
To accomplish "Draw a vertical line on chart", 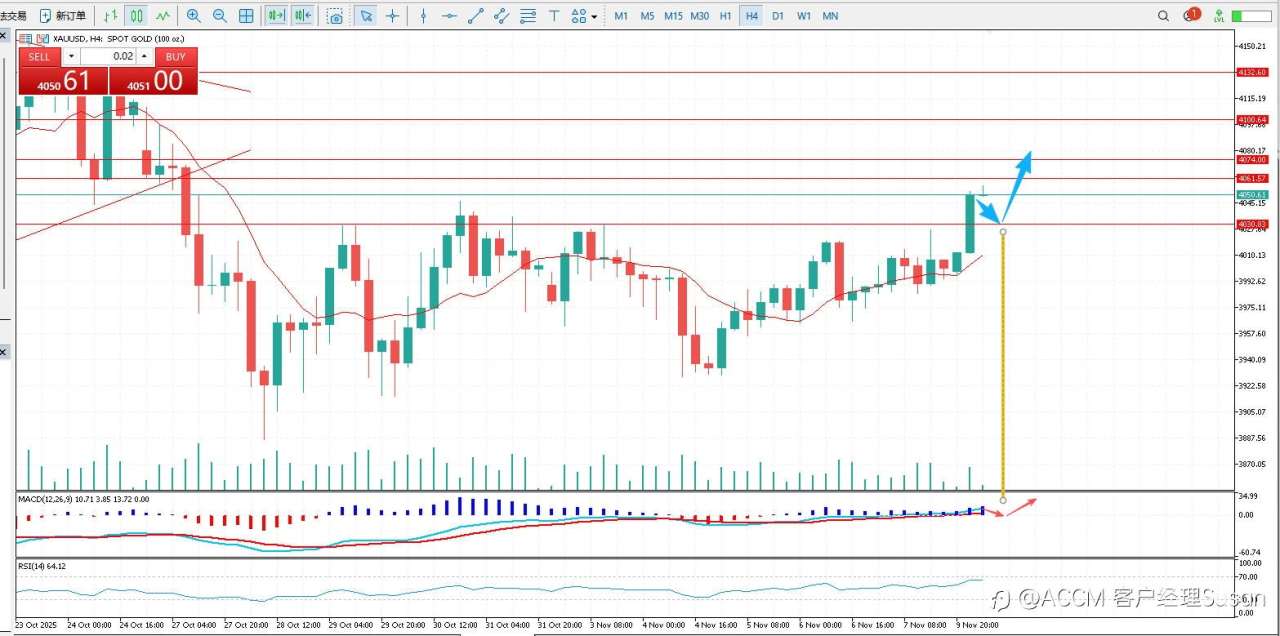I will (x=424, y=16).
